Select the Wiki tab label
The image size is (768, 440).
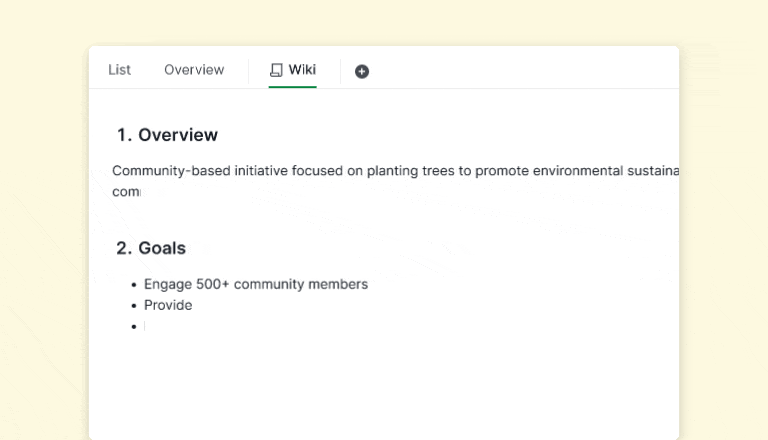302,70
